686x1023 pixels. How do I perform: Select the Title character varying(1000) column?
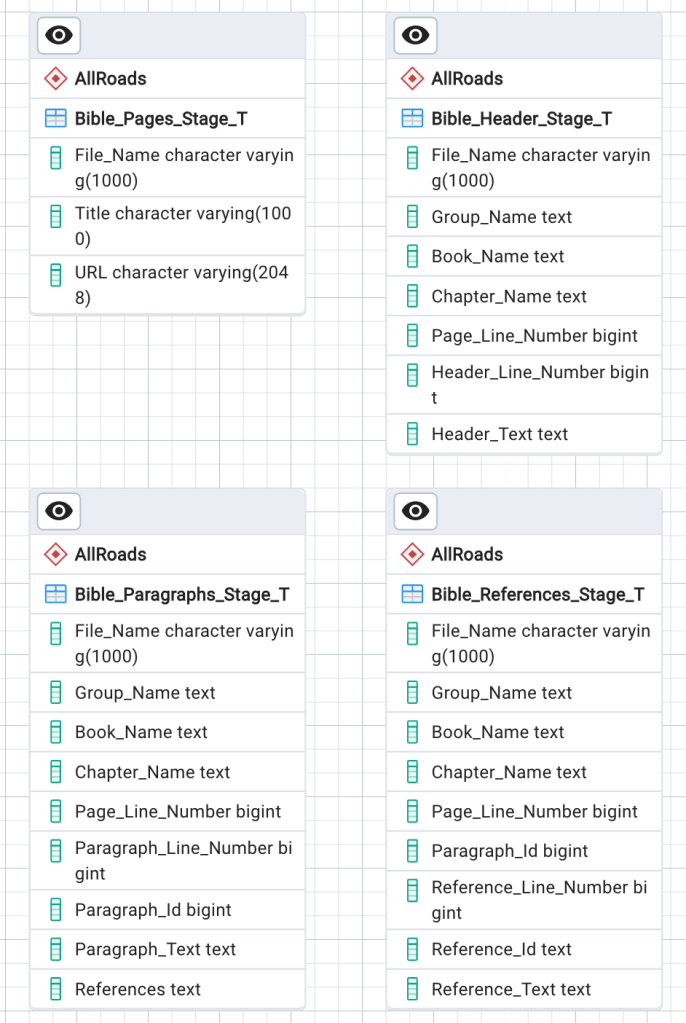183,226
